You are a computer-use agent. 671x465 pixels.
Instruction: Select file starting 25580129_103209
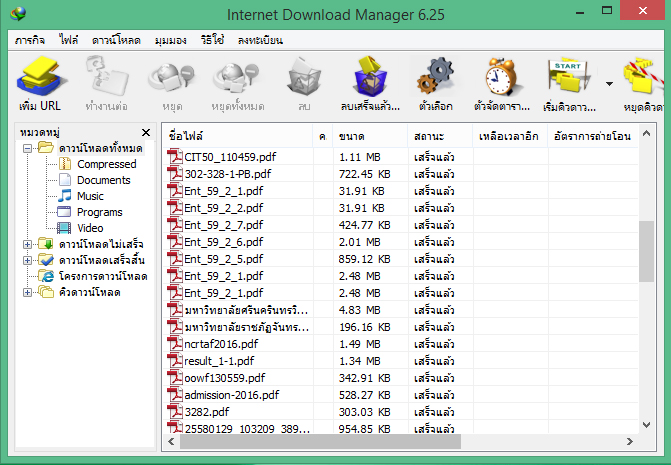[x=247, y=428]
